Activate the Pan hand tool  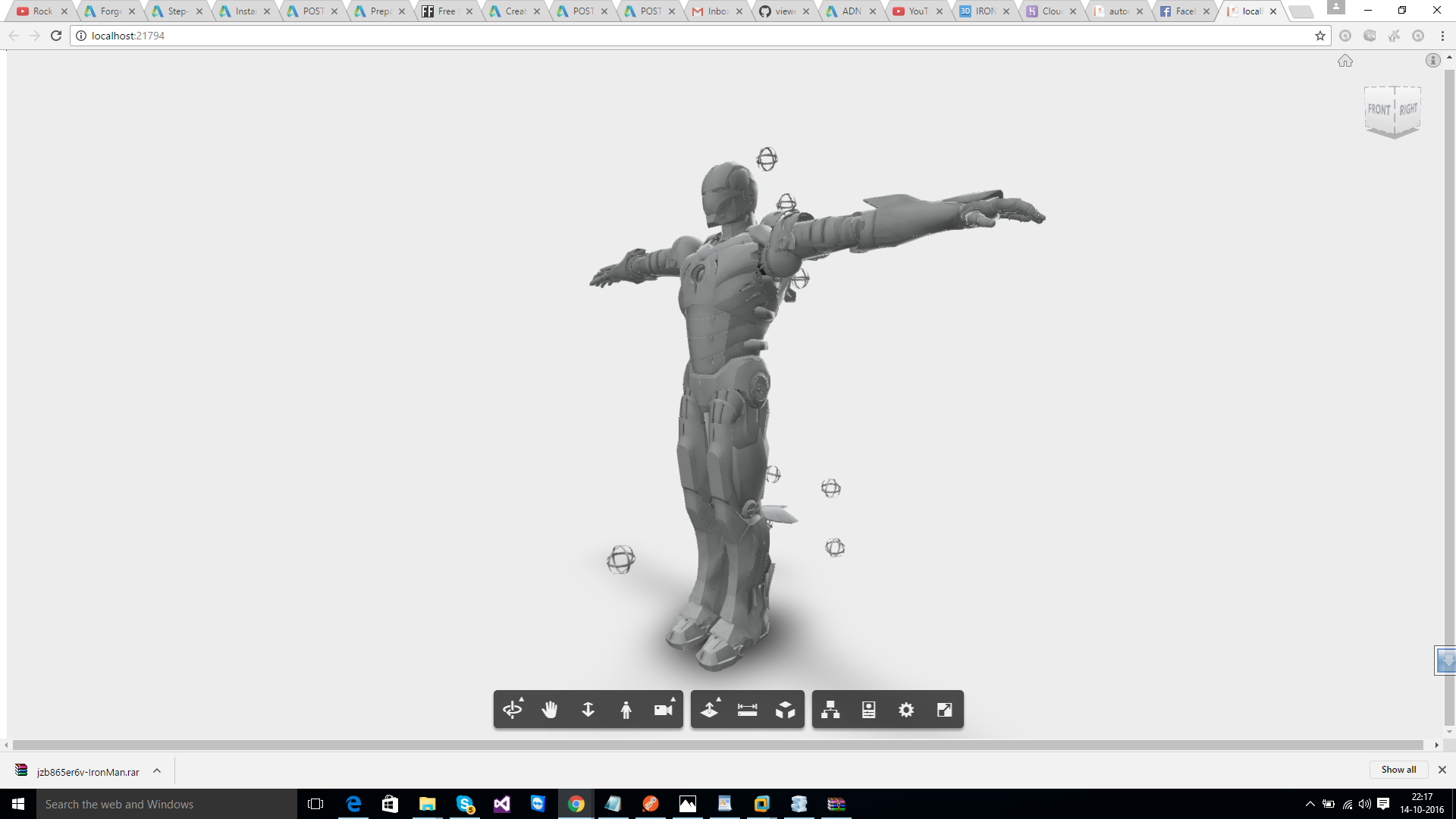[550, 710]
